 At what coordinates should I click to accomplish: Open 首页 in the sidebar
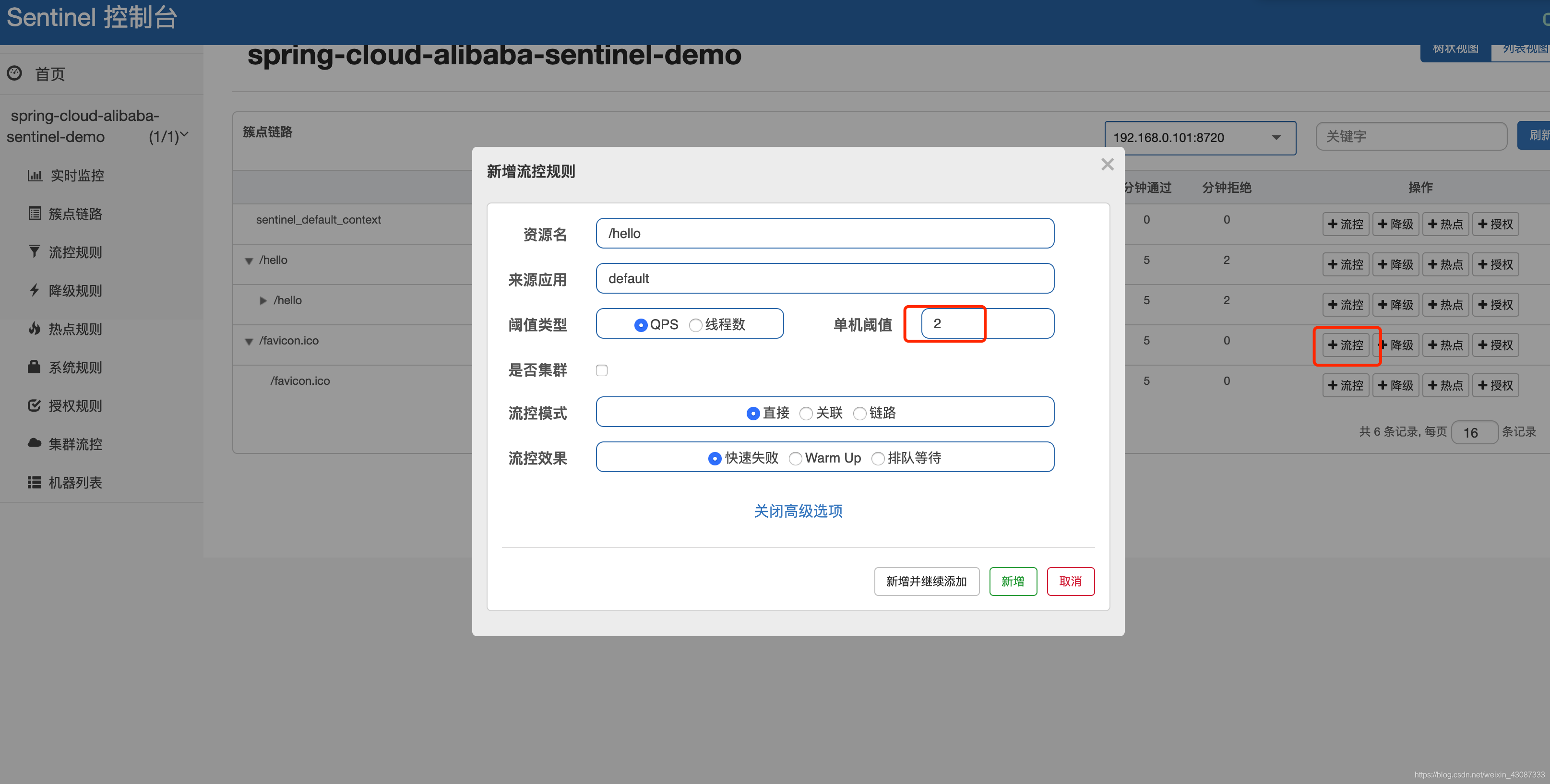point(49,74)
